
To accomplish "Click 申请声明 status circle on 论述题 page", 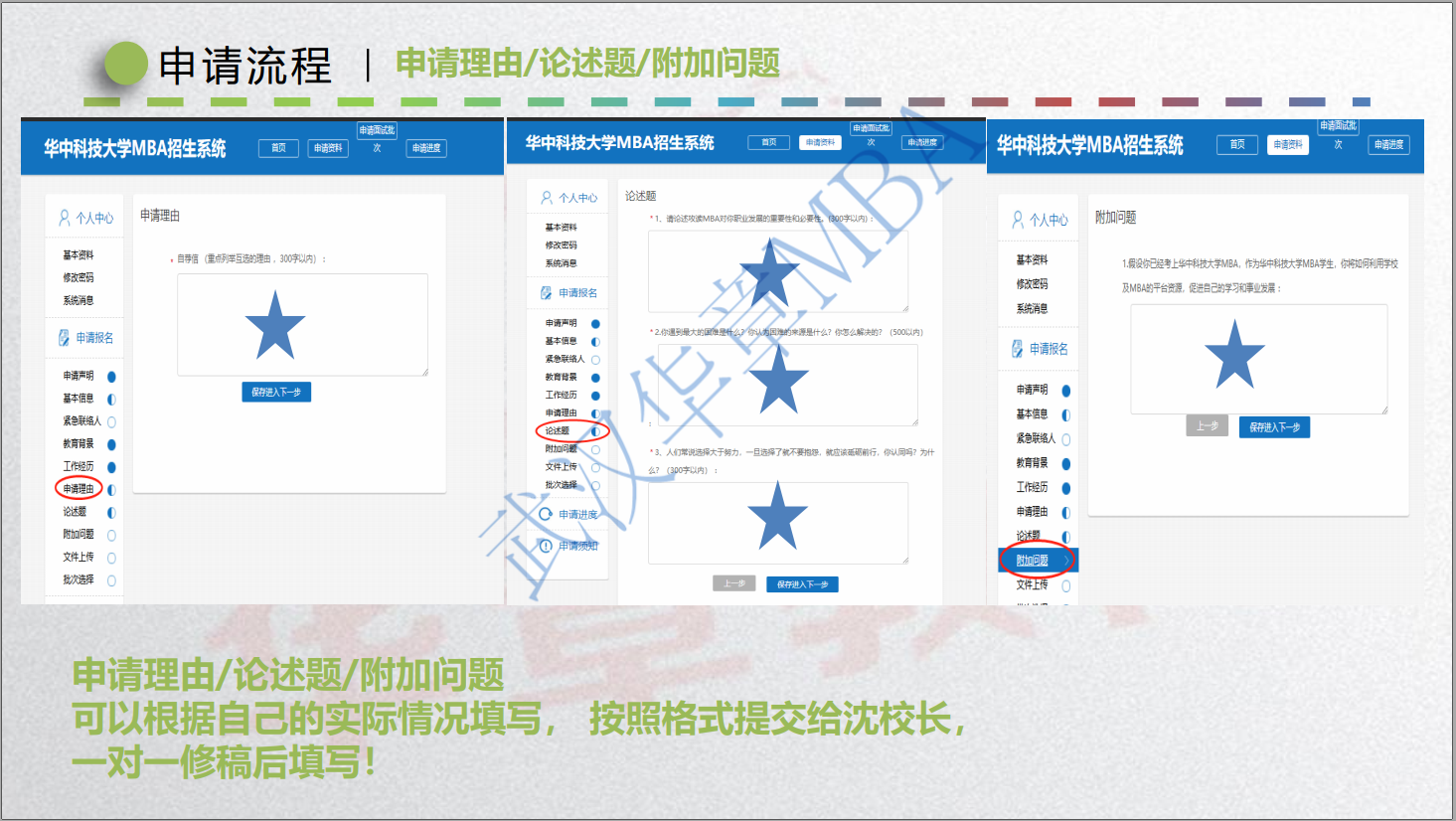I will pyautogui.click(x=595, y=324).
